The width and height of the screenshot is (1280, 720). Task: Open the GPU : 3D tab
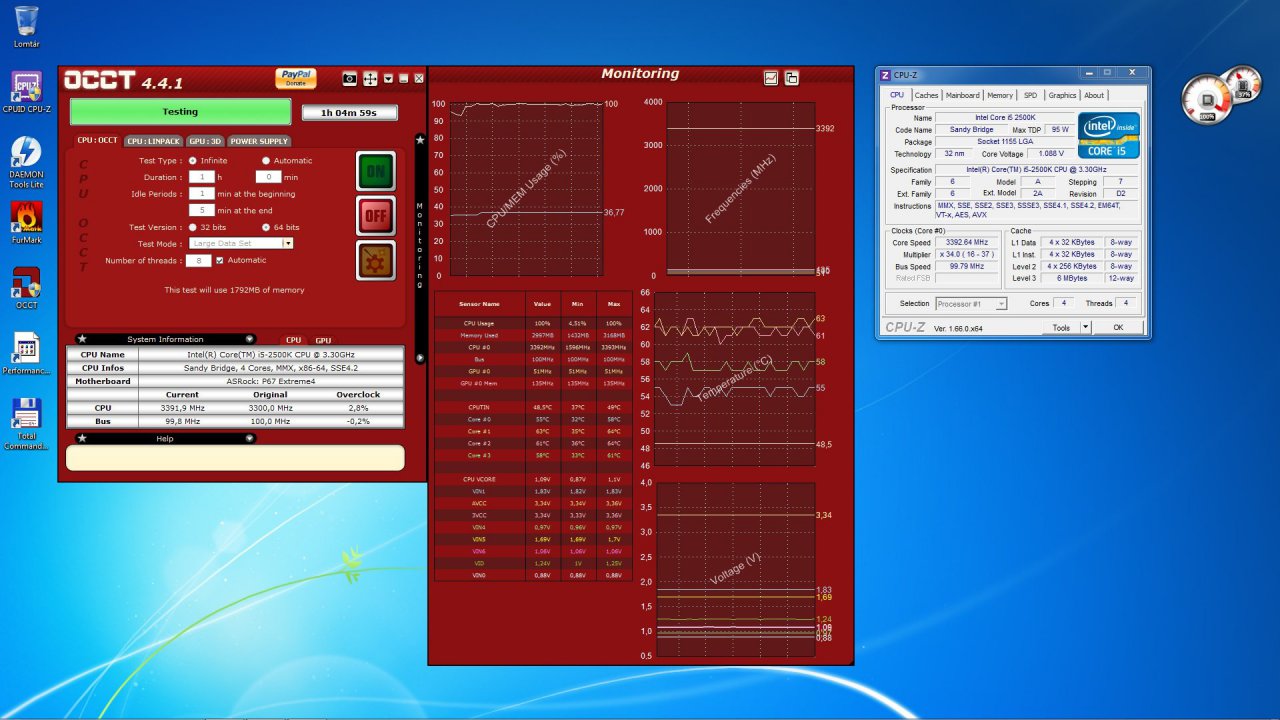pyautogui.click(x=205, y=141)
